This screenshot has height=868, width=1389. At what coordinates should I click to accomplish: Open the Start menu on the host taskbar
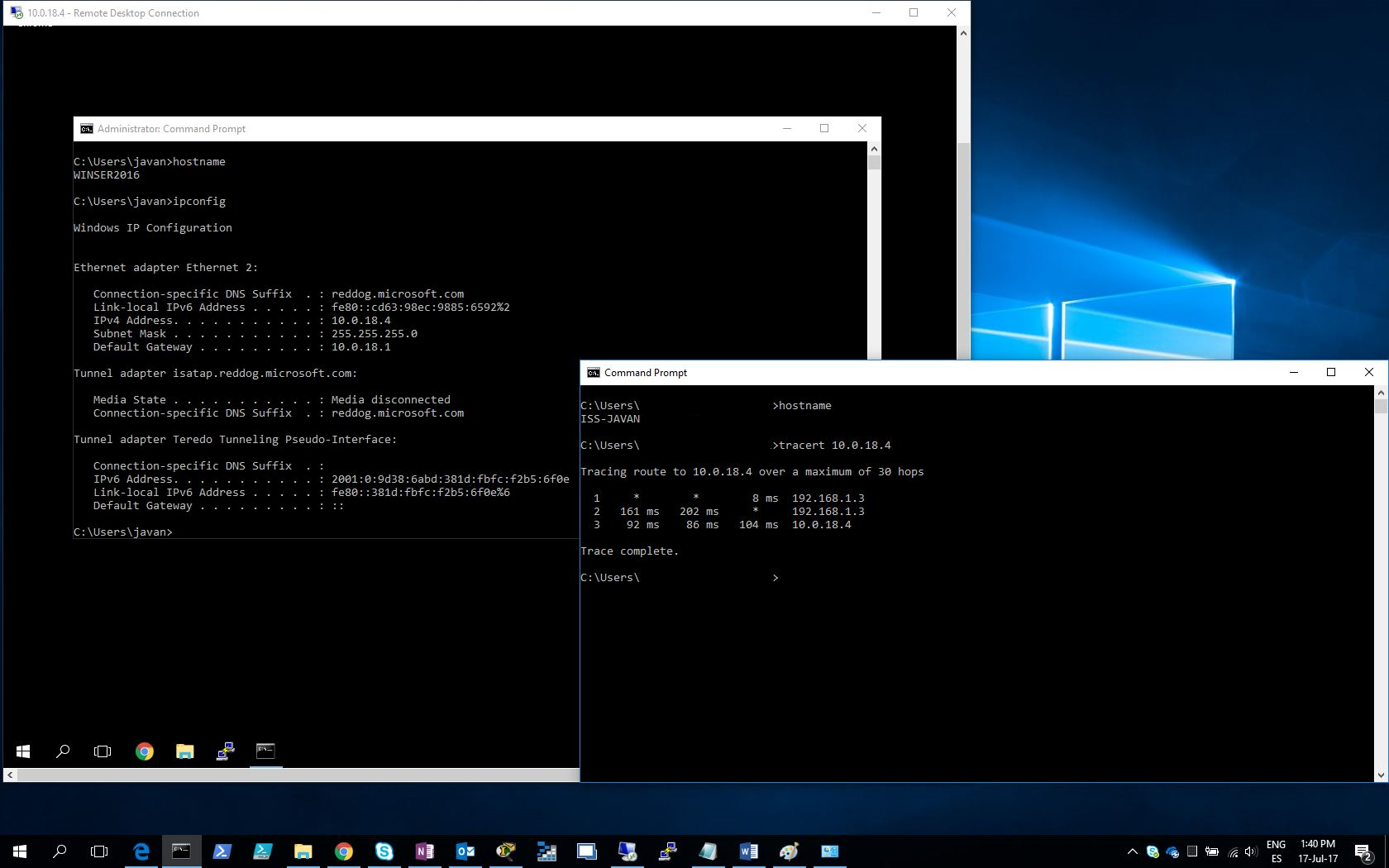[x=18, y=851]
